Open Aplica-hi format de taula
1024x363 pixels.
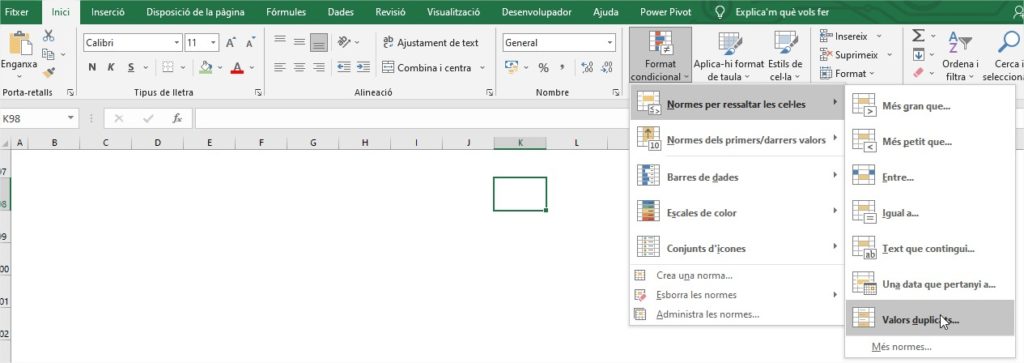pyautogui.click(x=728, y=56)
